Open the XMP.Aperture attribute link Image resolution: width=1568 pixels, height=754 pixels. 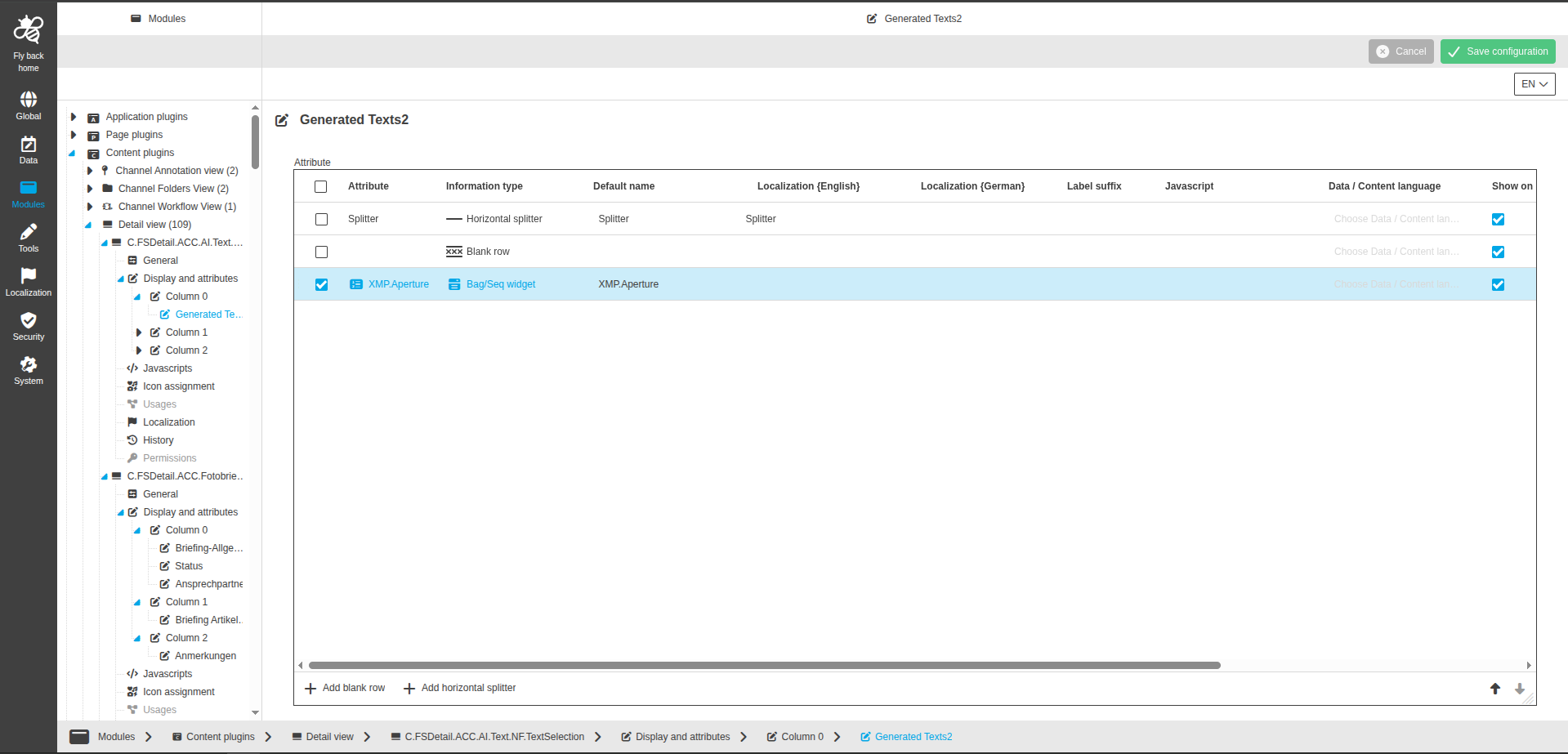[399, 284]
